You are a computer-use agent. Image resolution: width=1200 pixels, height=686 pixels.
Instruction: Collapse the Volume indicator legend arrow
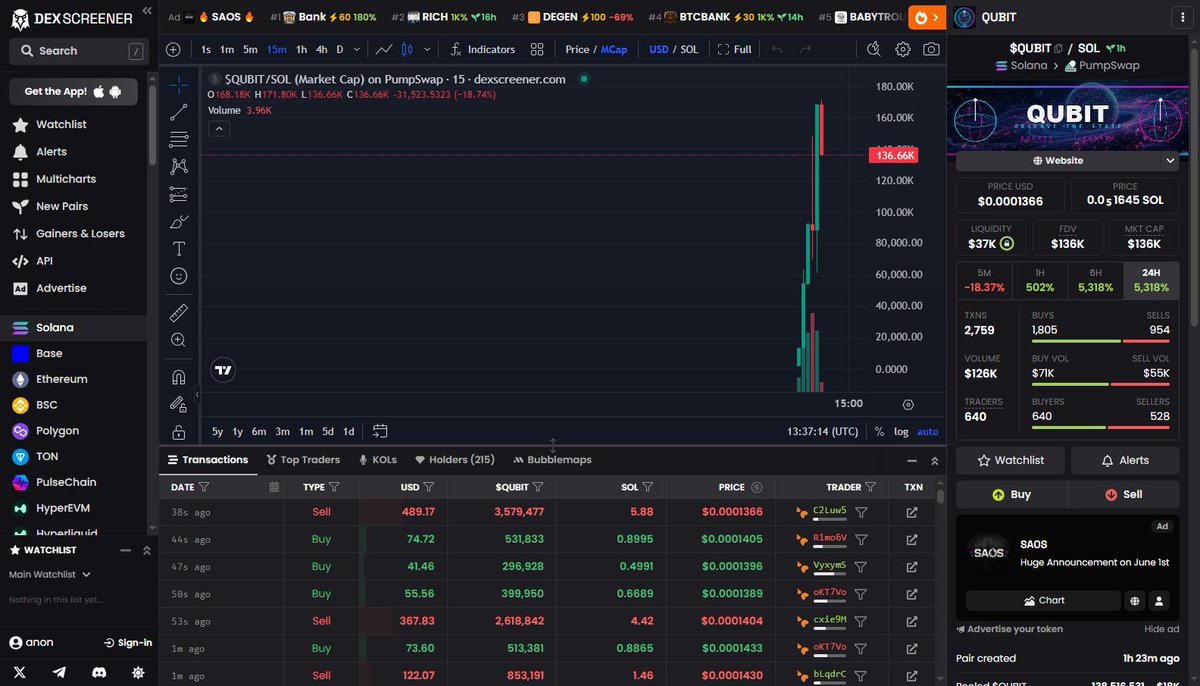[x=219, y=128]
